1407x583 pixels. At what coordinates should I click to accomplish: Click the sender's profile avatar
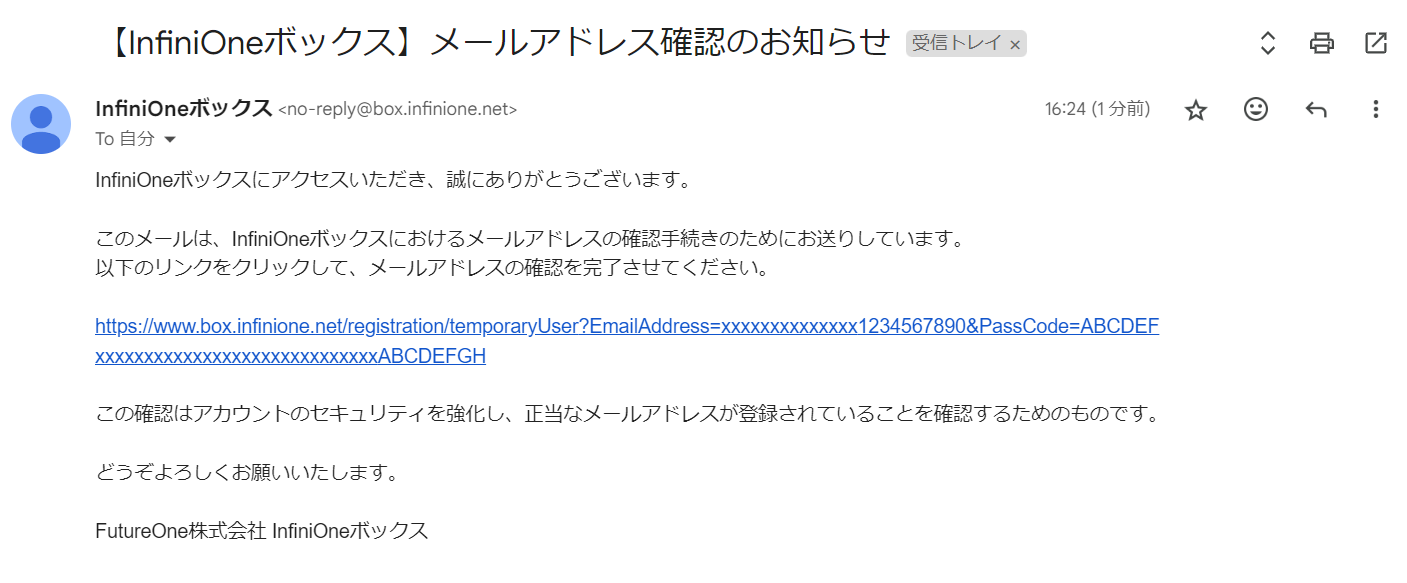41,124
